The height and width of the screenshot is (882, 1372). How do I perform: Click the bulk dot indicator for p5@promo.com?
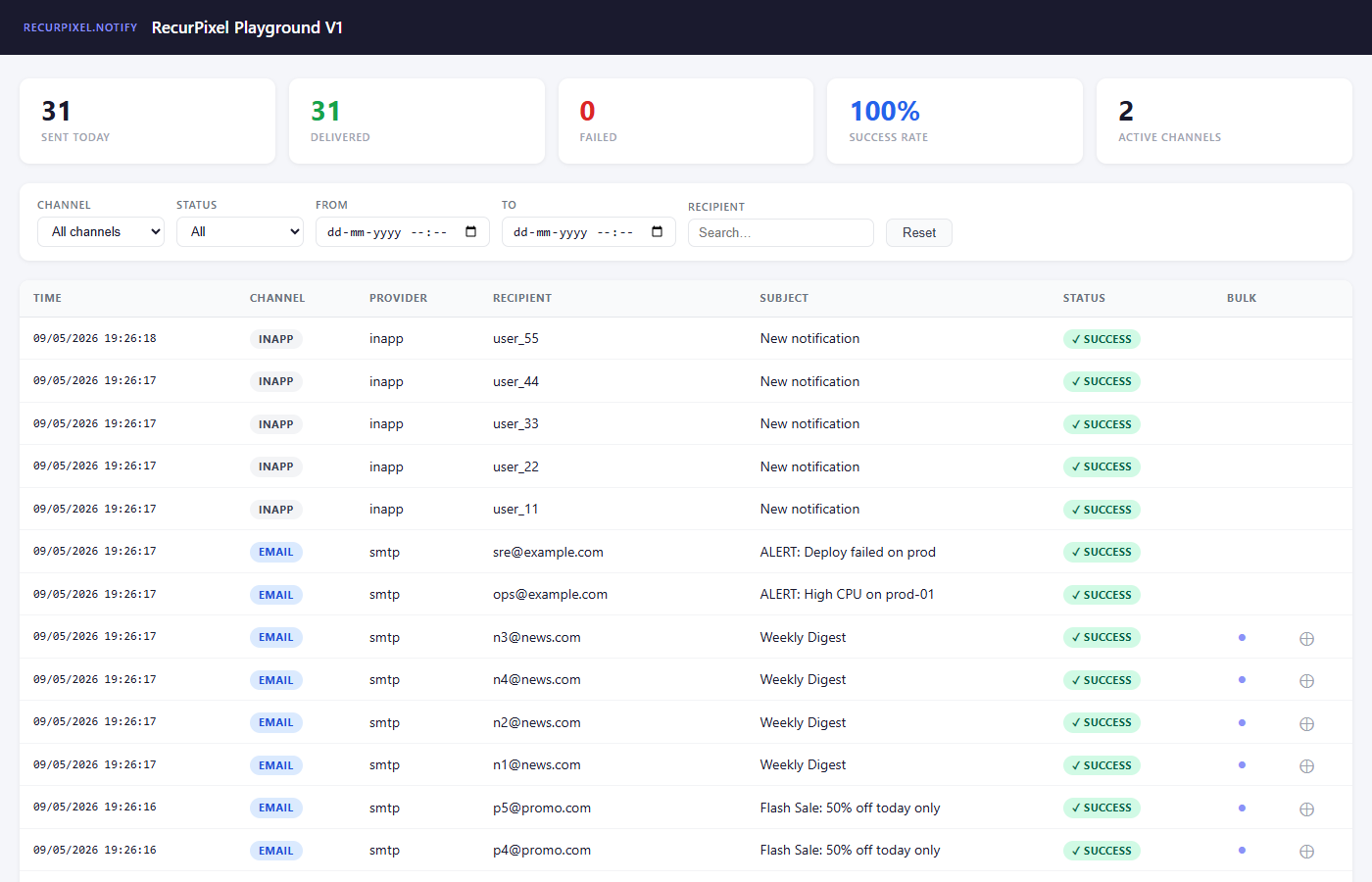tap(1242, 808)
